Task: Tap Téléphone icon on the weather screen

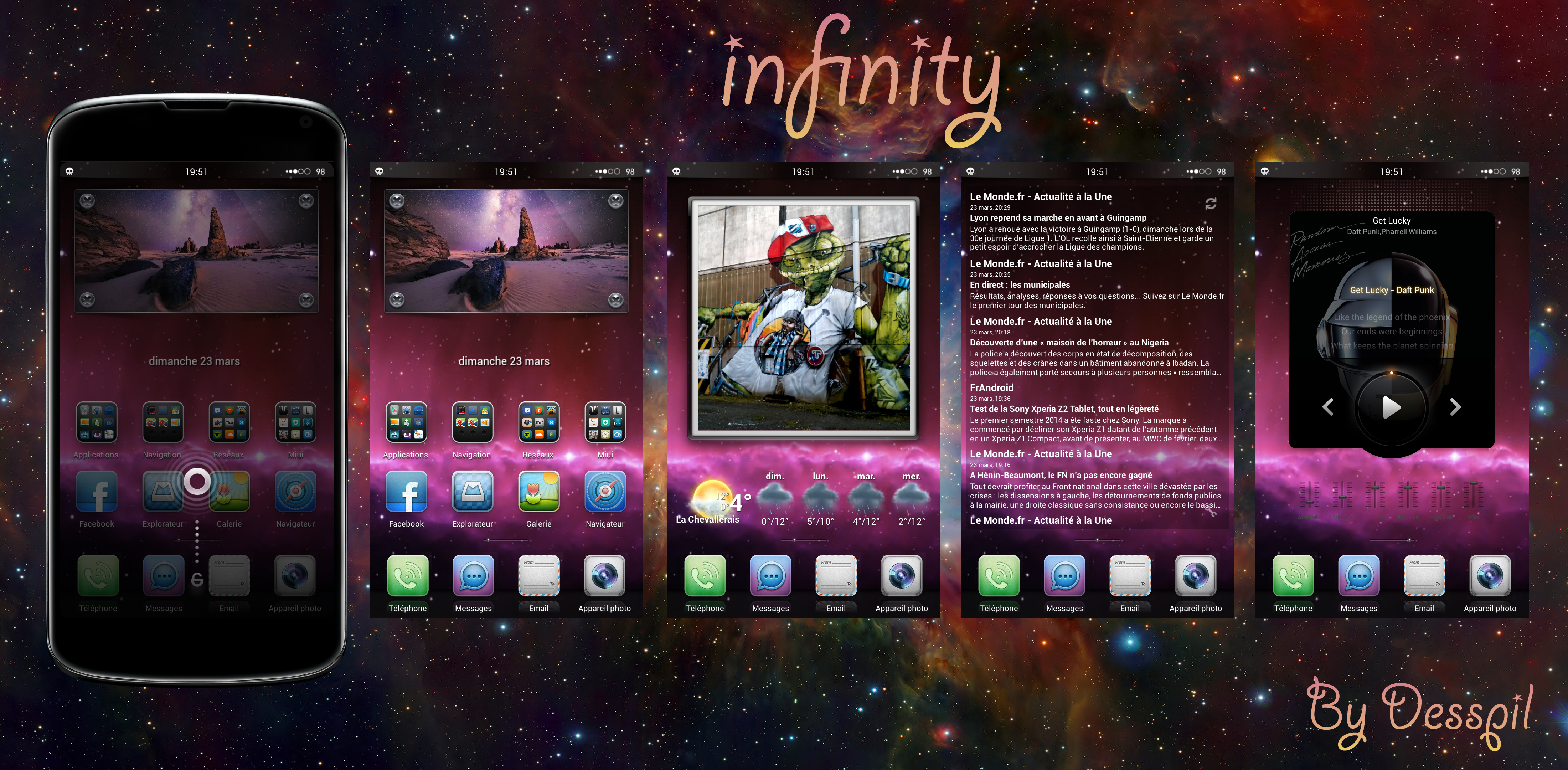Action: [705, 575]
